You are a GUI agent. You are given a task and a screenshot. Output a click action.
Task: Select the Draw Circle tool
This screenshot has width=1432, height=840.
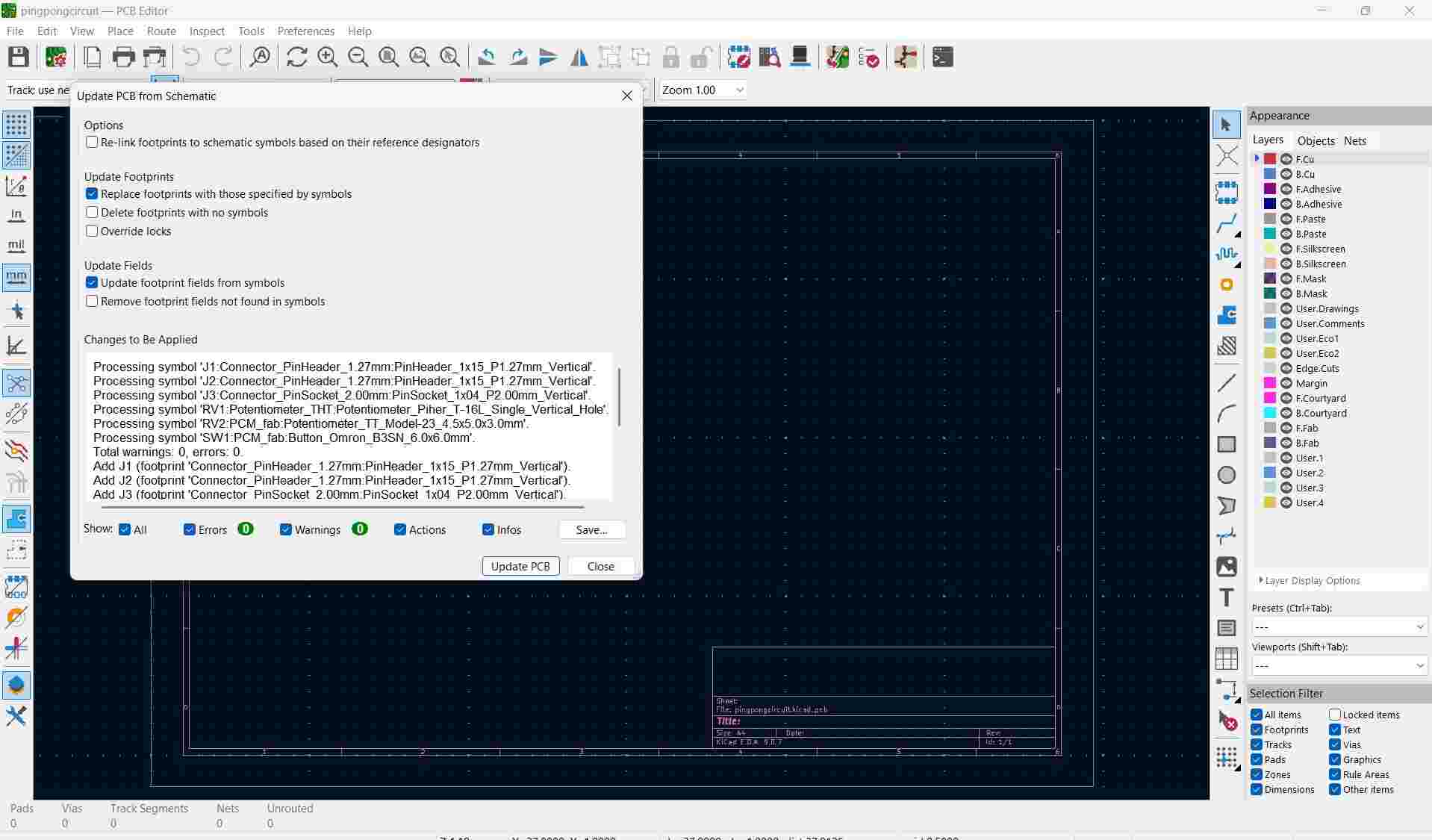click(x=1227, y=474)
